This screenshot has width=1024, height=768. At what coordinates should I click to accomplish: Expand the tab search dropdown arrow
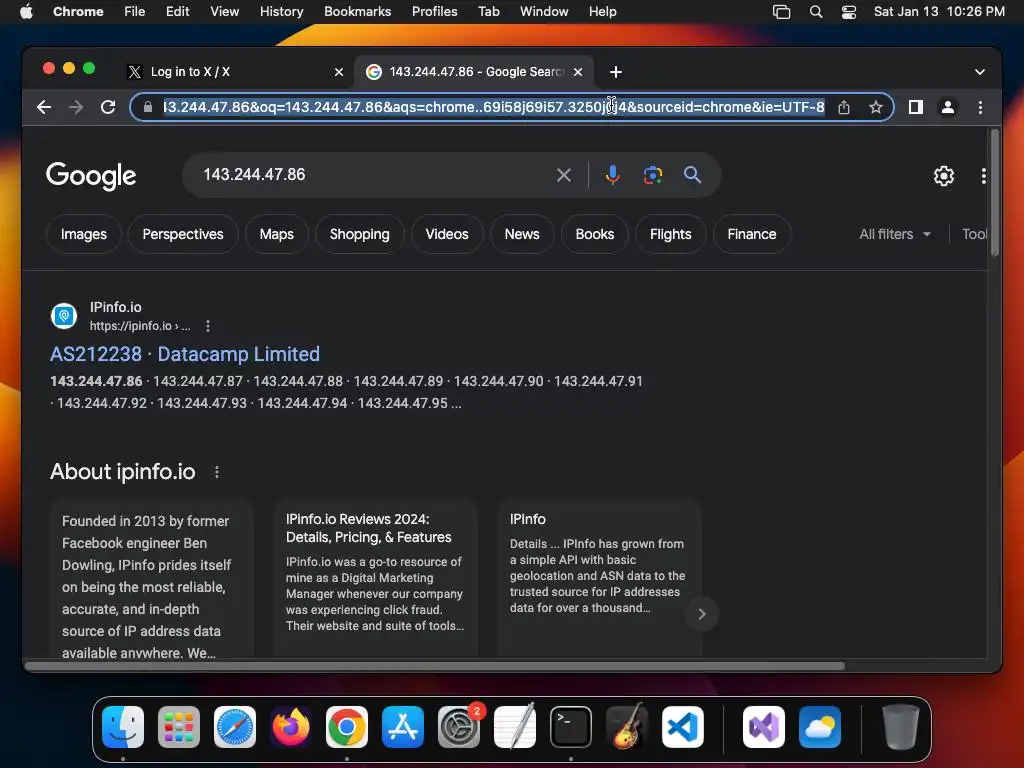click(980, 72)
